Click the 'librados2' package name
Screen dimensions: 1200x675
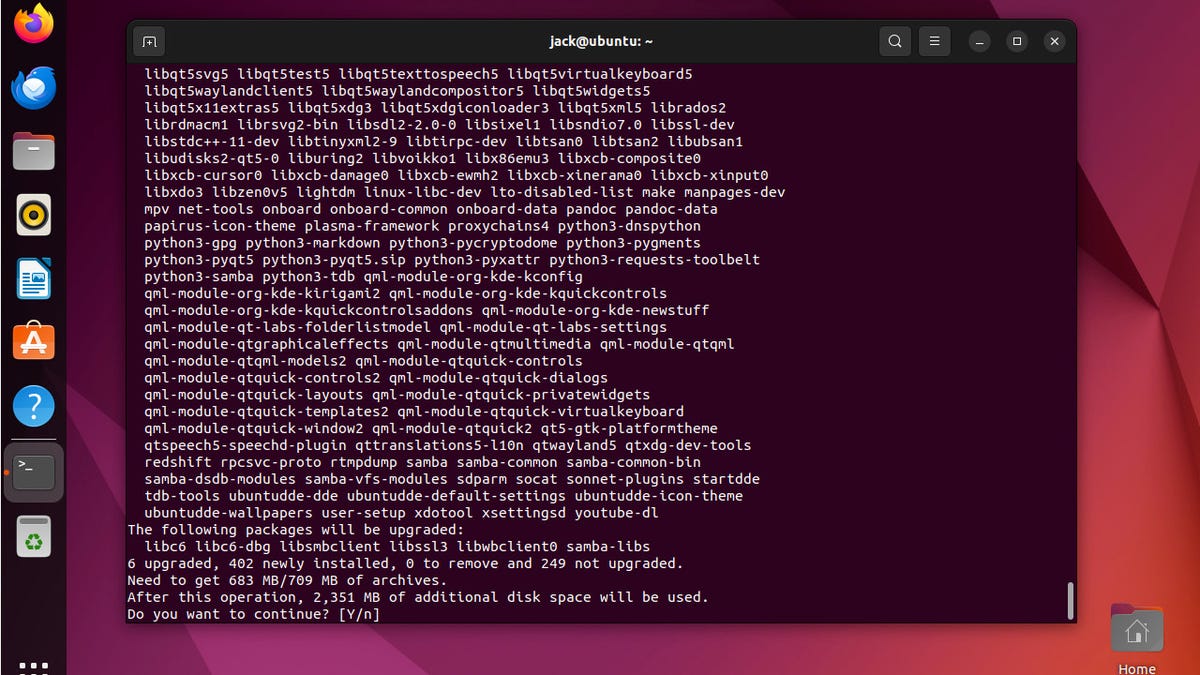[688, 108]
